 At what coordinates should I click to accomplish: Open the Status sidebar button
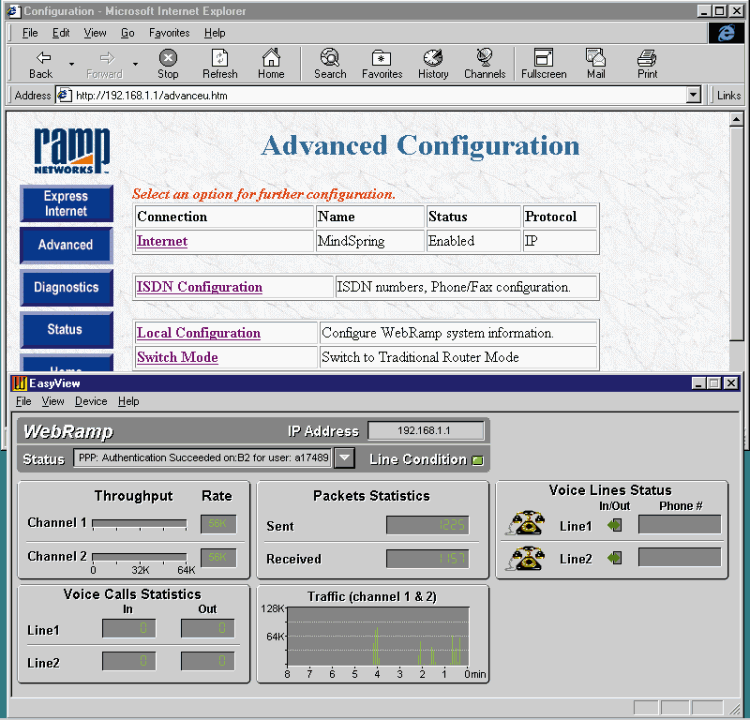coord(66,330)
